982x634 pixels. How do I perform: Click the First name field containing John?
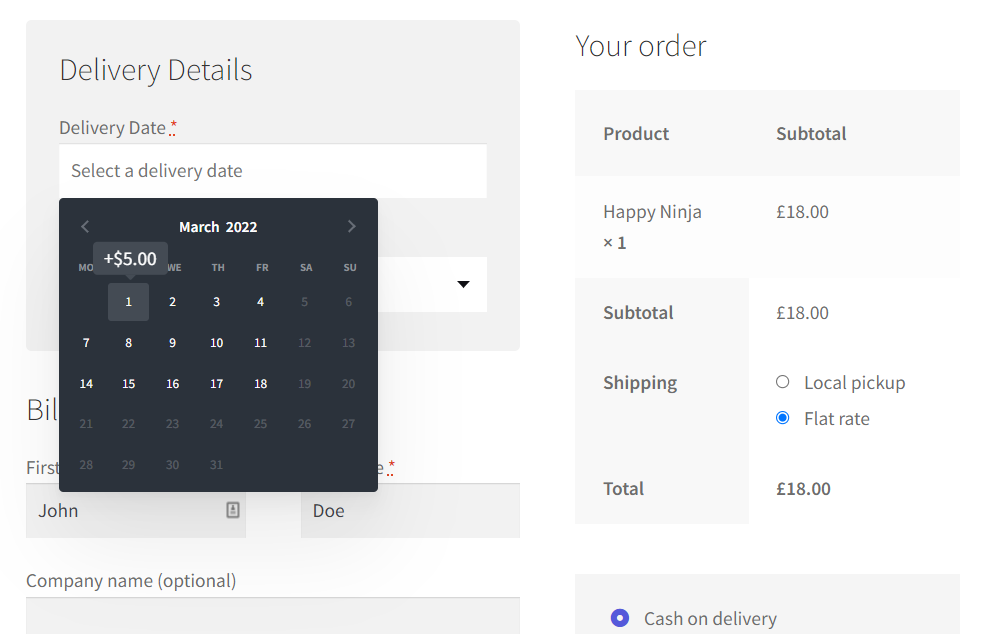pyautogui.click(x=135, y=510)
